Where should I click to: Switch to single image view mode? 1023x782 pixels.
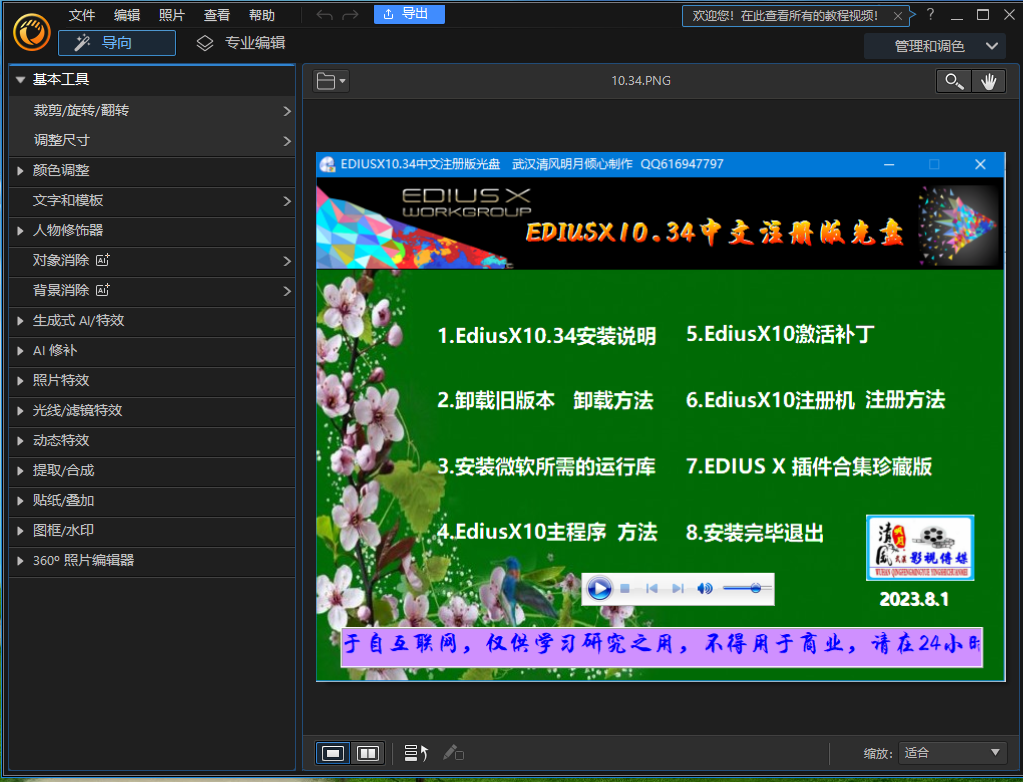tap(333, 754)
